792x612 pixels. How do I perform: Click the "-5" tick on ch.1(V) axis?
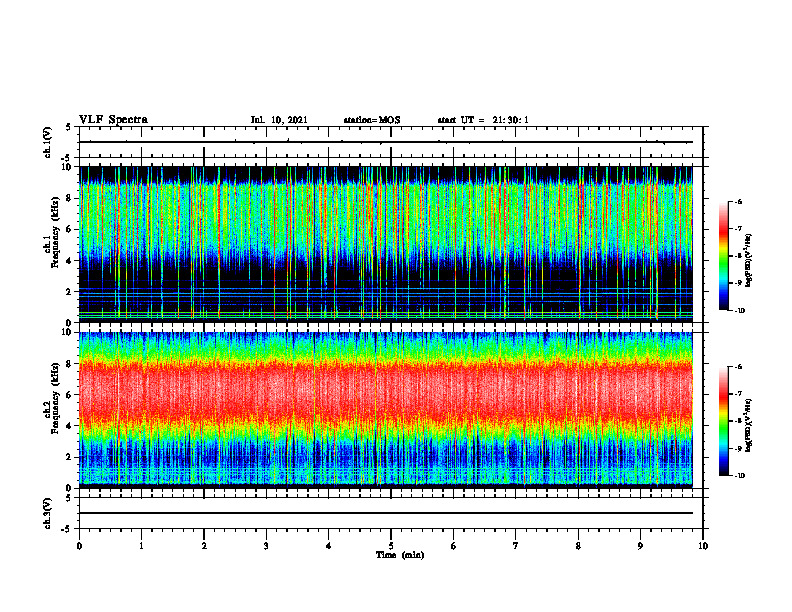click(67, 158)
